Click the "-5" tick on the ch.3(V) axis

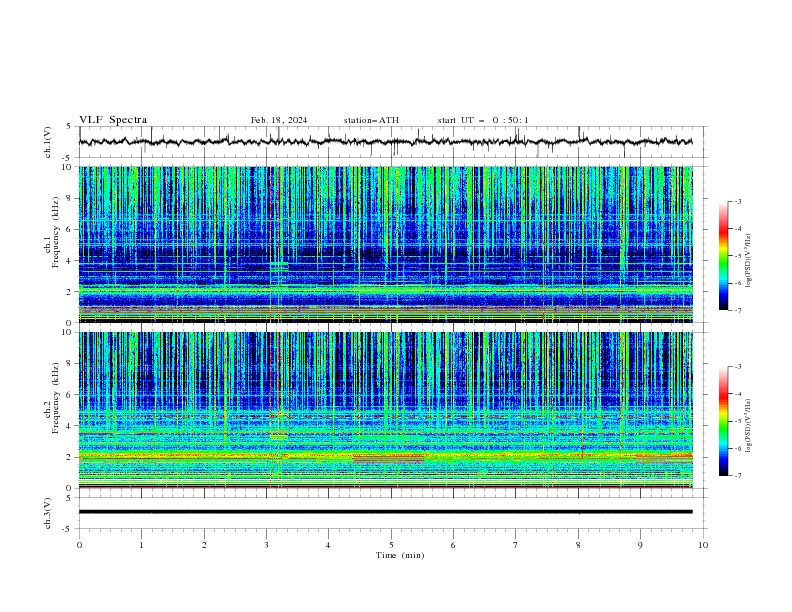[68, 529]
